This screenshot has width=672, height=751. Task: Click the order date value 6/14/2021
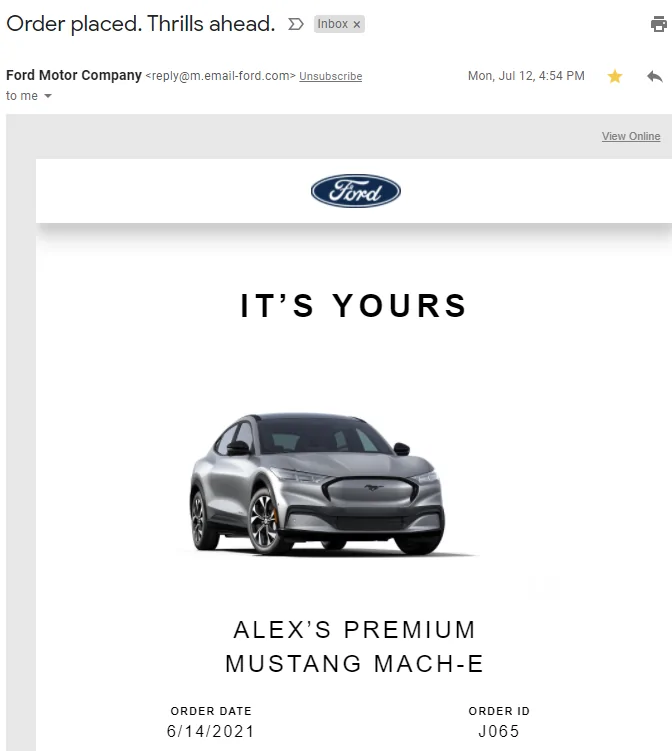click(211, 731)
